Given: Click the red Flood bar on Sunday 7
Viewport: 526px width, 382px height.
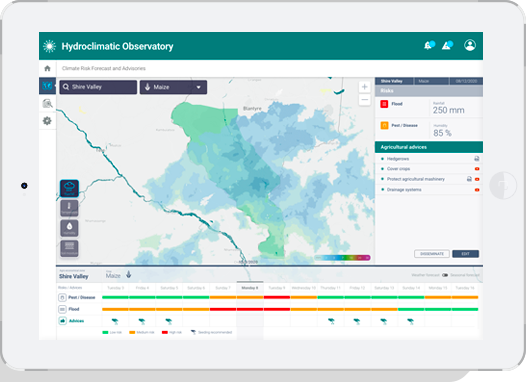Looking at the screenshot, I should tap(223, 309).
